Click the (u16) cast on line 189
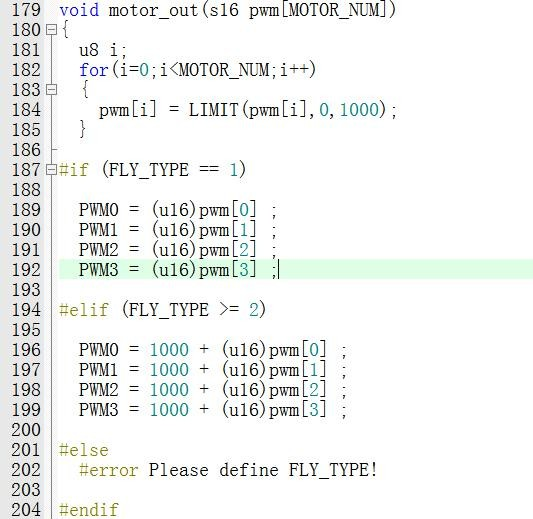This screenshot has height=519, width=533. 174,210
